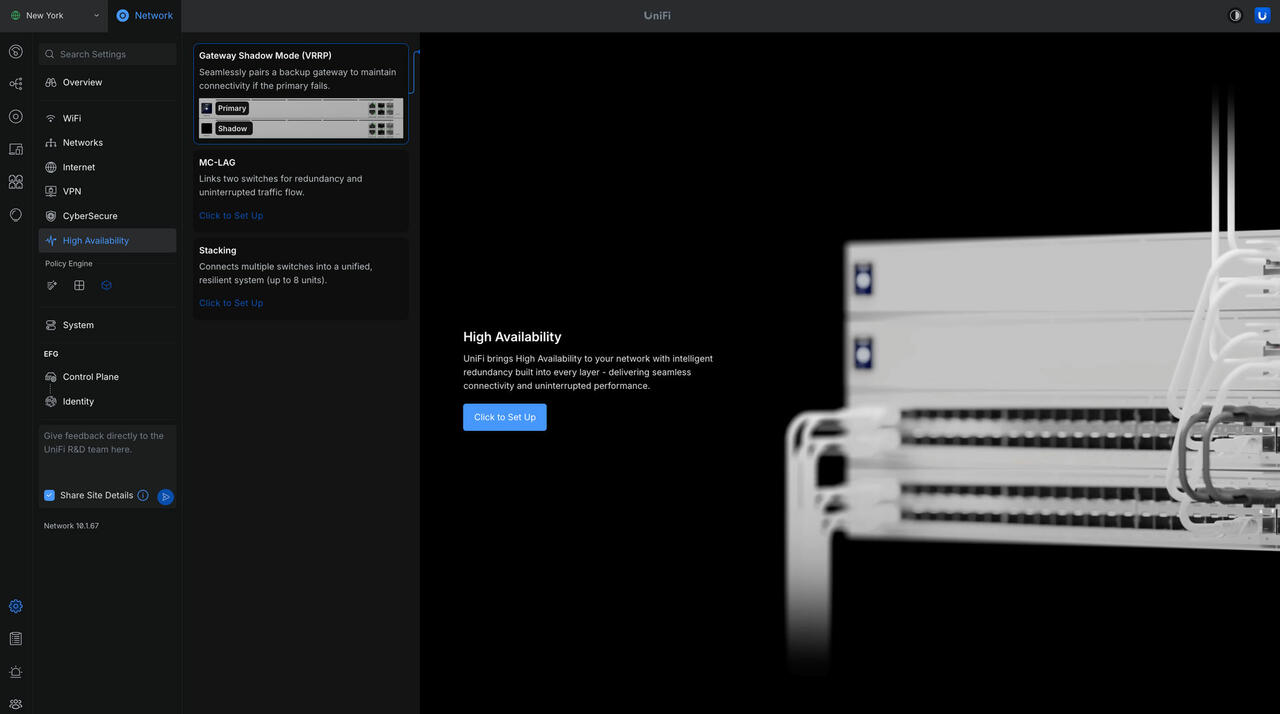The height and width of the screenshot is (714, 1280).
Task: Open the Alarms siren icon
Action: 15,672
